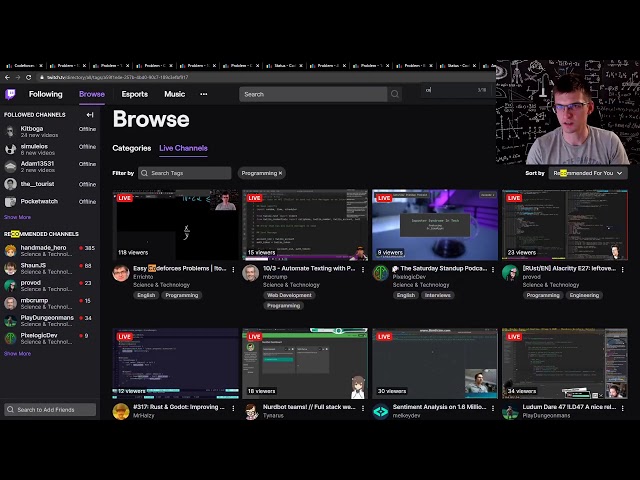Open handmade_hero avatar in recommended channels
The image size is (640, 480).
pyautogui.click(x=10, y=251)
